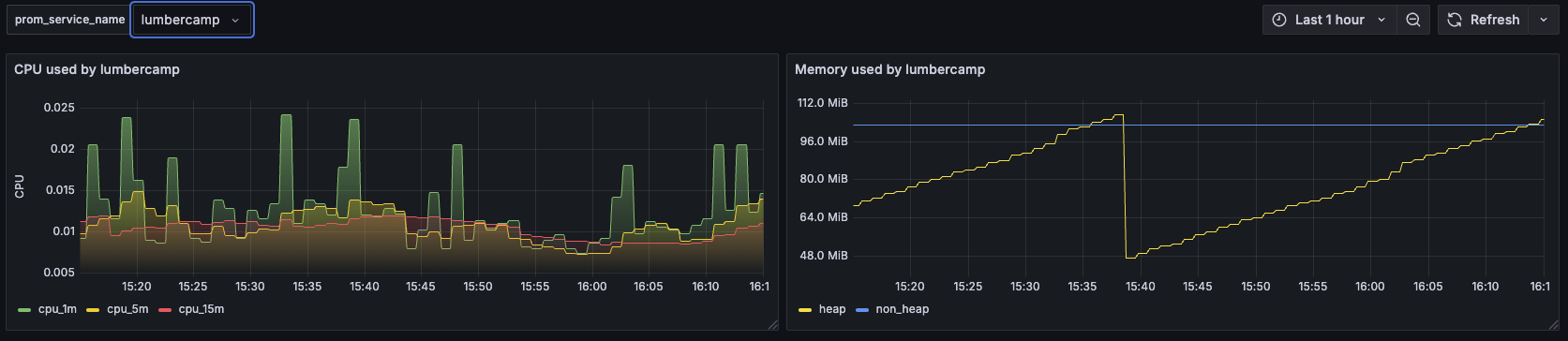Grab the CPU panel resize handle

click(772, 324)
